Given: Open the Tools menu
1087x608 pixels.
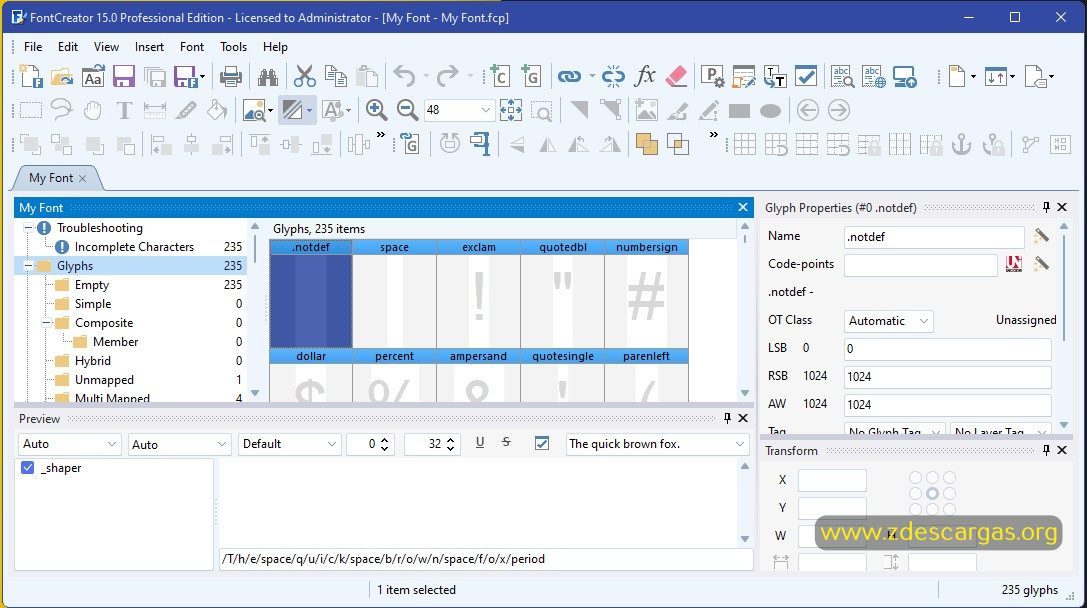Looking at the screenshot, I should point(233,46).
